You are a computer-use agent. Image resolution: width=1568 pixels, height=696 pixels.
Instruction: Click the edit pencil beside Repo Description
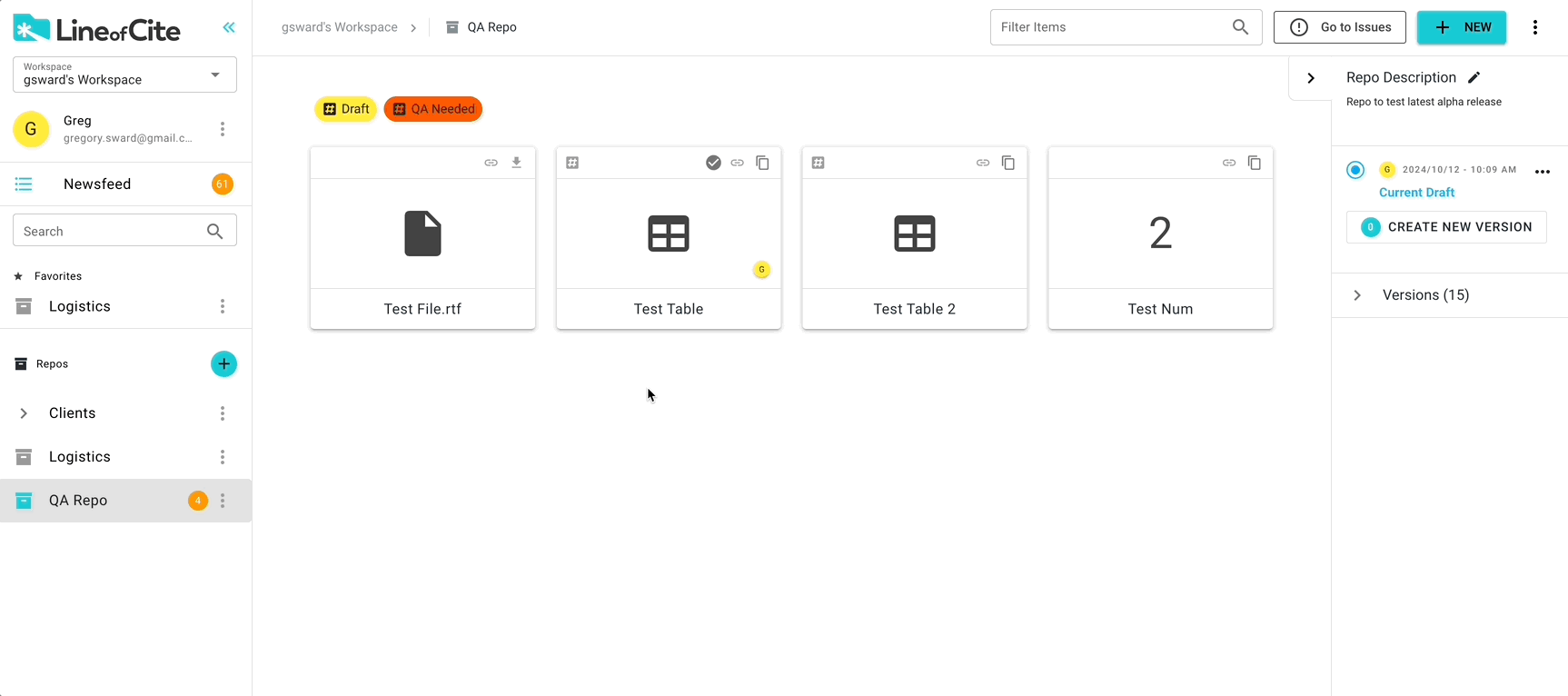pos(1474,77)
